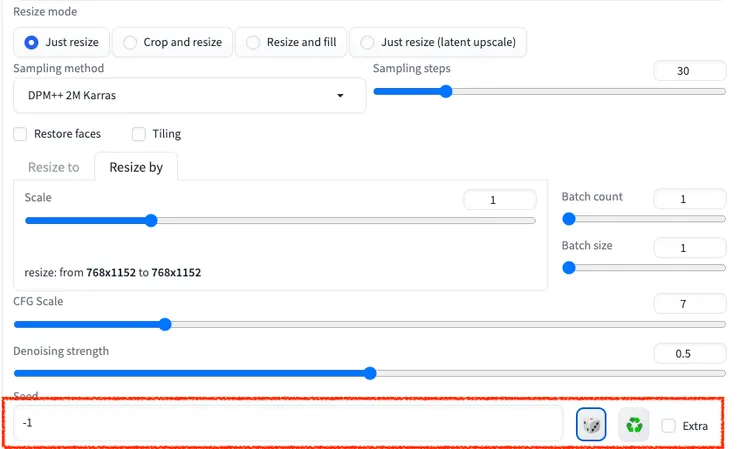Click the Batch count number field
Image resolution: width=740 pixels, height=449 pixels.
click(690, 199)
